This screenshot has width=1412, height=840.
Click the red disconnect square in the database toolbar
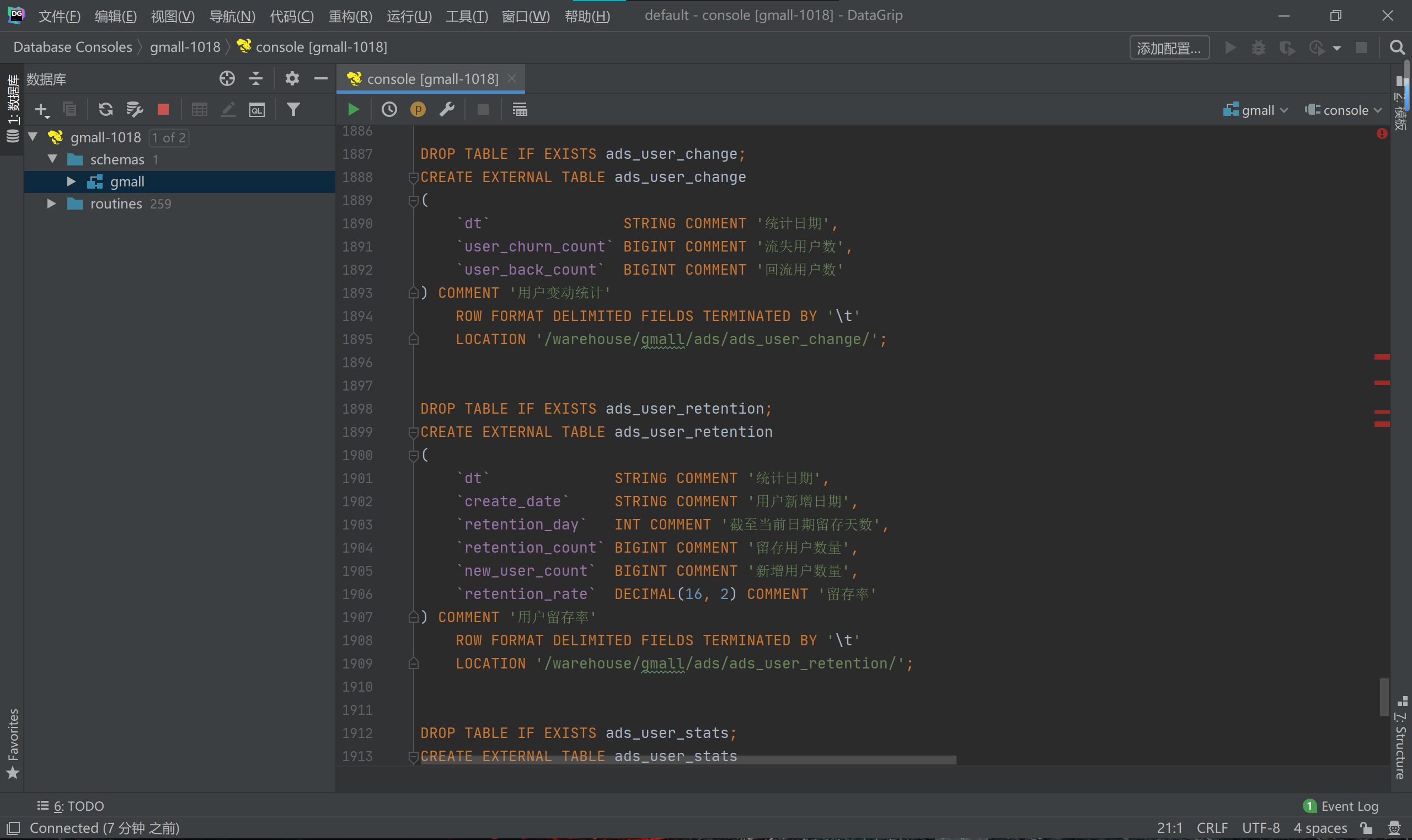click(163, 109)
